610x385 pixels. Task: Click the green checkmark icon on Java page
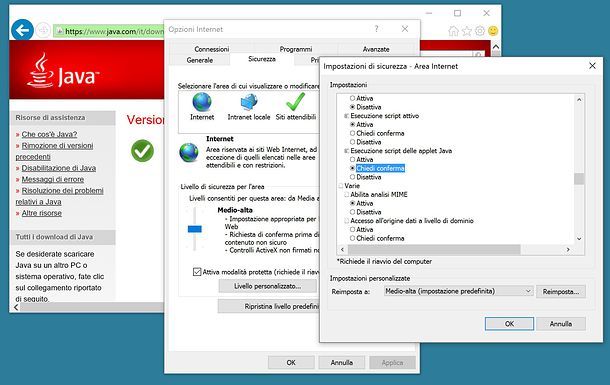click(x=142, y=151)
